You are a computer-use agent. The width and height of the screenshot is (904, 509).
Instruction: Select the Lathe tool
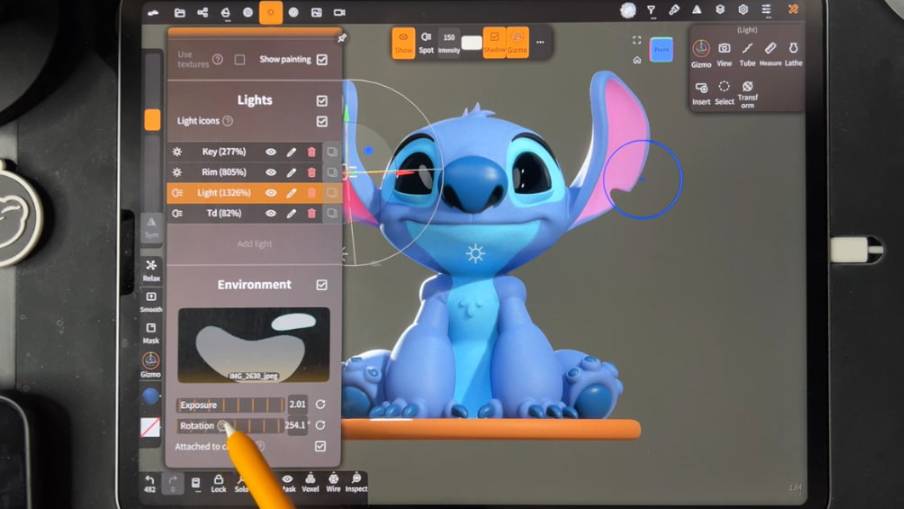coord(793,54)
